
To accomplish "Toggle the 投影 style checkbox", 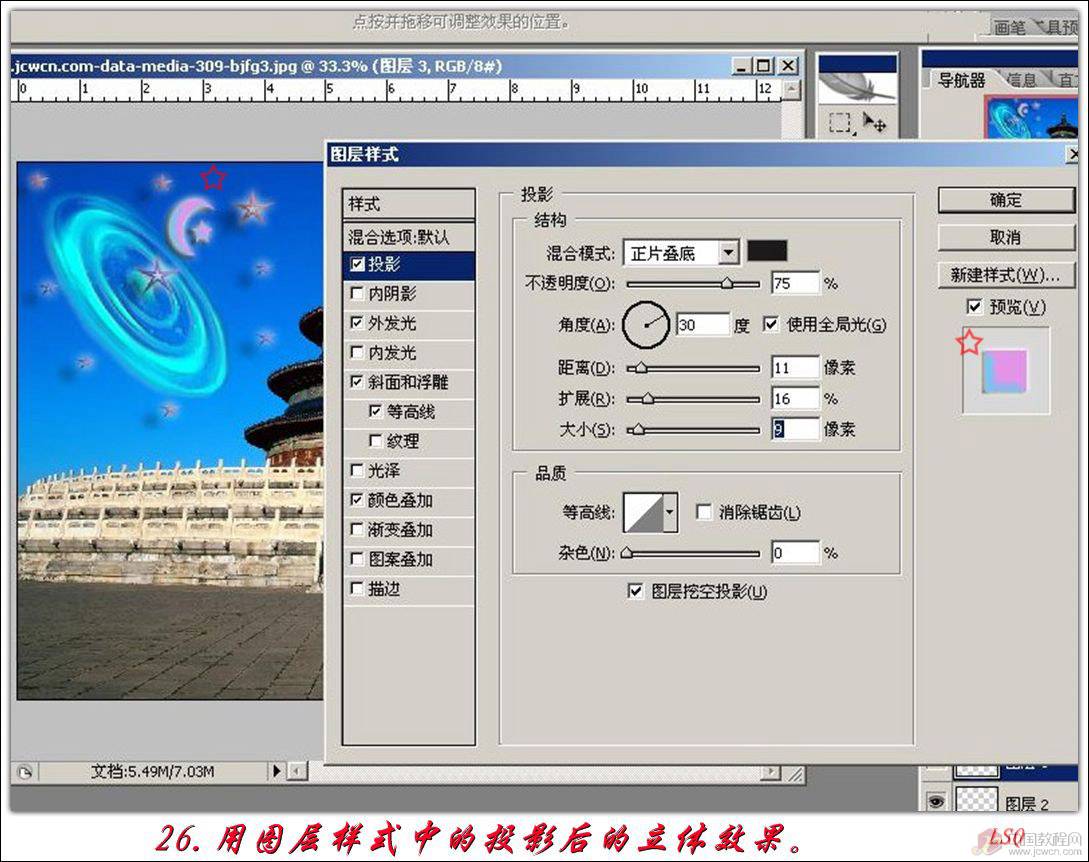I will [x=358, y=264].
